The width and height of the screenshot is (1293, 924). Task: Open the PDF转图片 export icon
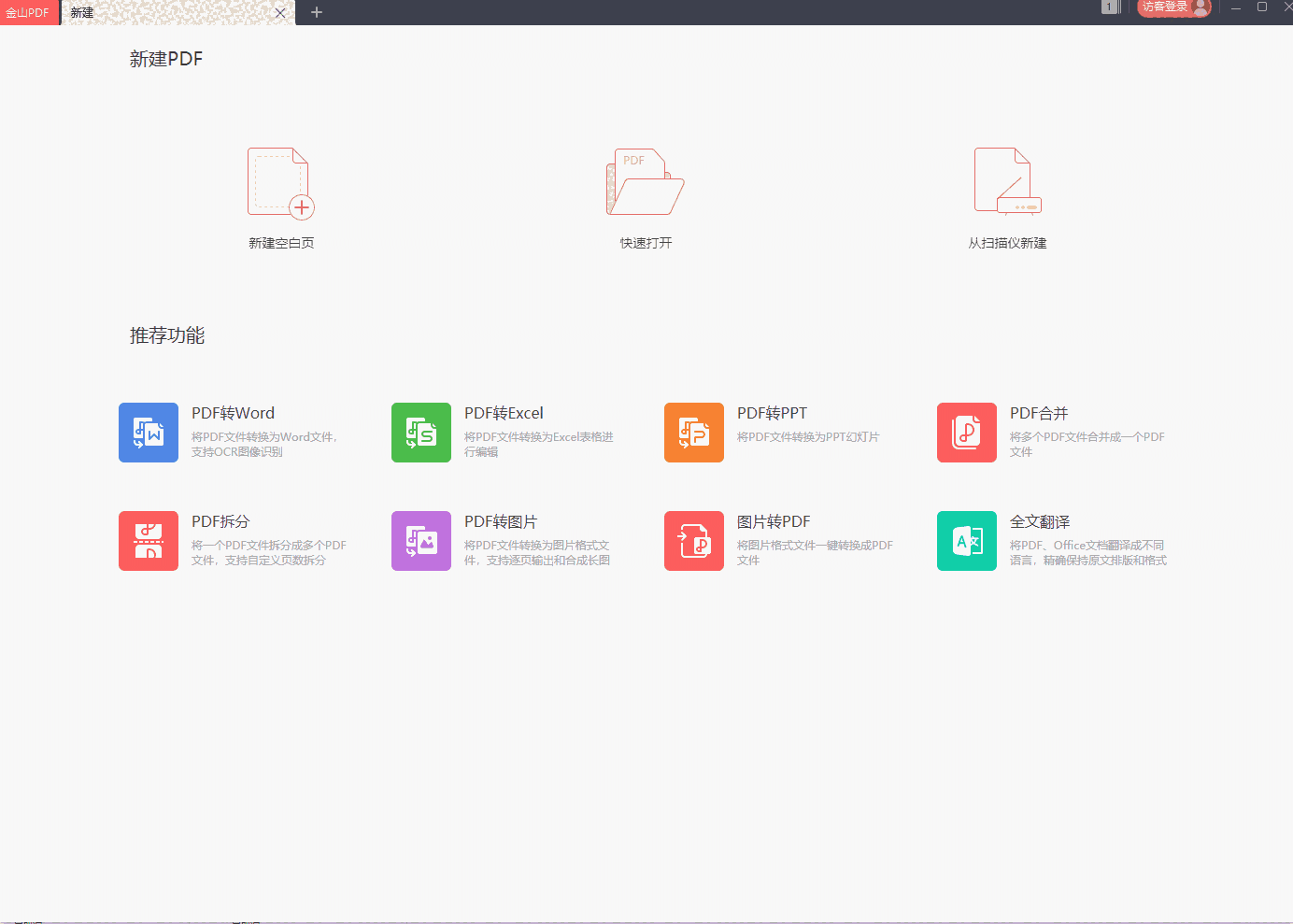[421, 541]
